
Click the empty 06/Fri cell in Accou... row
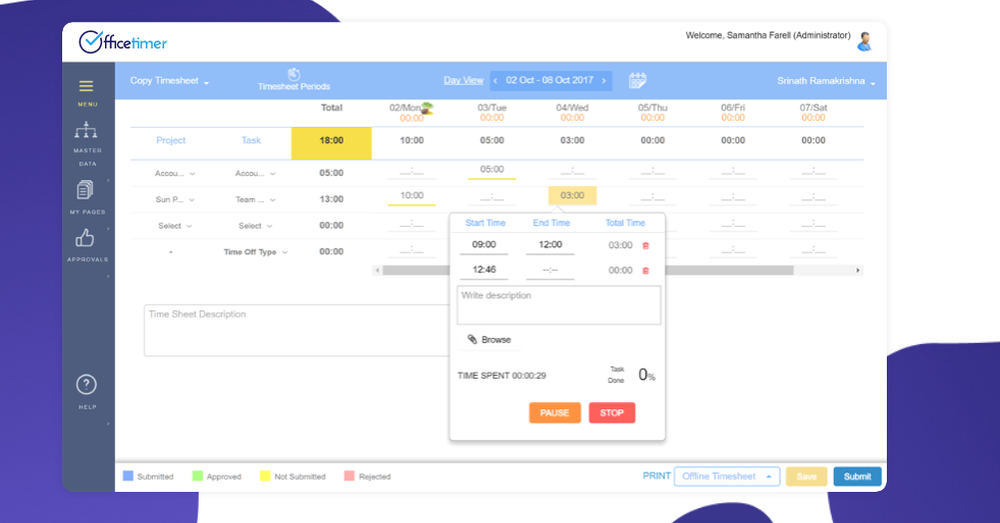pyautogui.click(x=733, y=172)
